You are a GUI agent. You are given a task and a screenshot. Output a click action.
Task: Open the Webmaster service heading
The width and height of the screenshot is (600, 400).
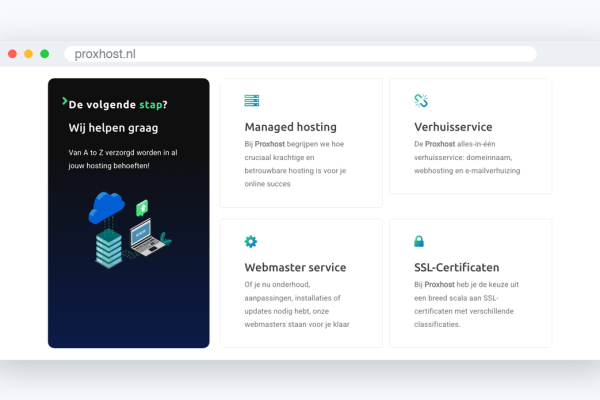point(295,268)
